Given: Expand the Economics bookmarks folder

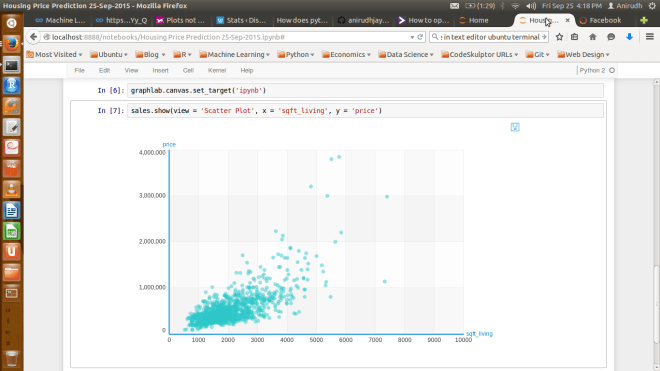Looking at the screenshot, I should tap(346, 54).
